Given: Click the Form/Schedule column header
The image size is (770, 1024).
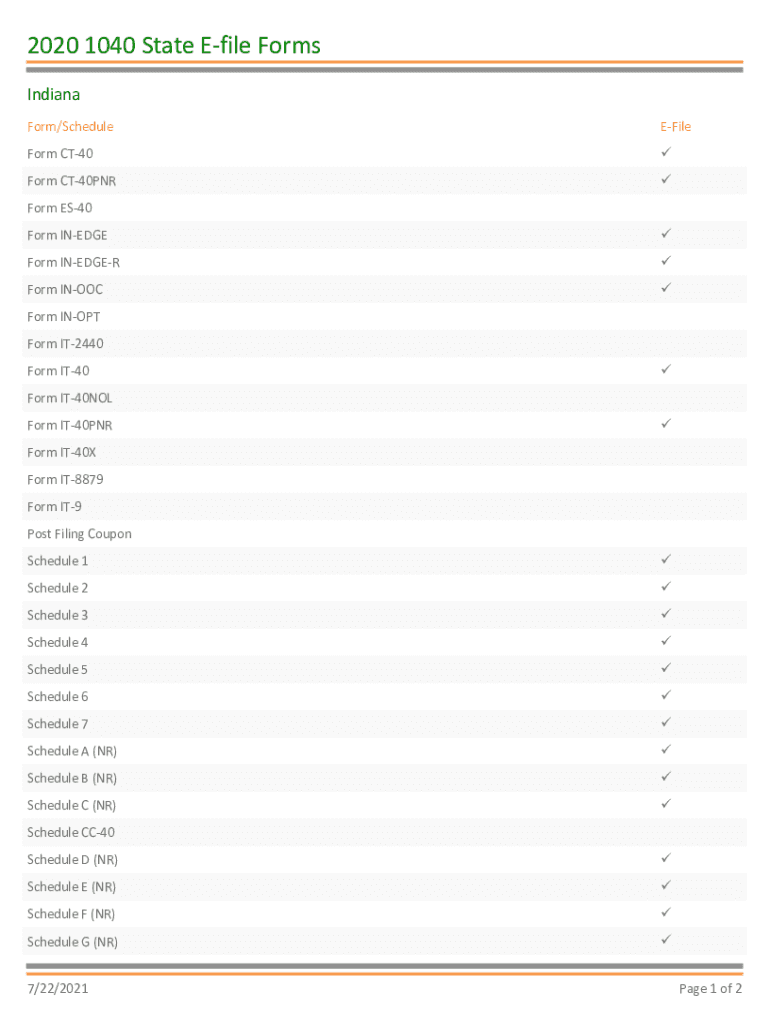Looking at the screenshot, I should pos(70,127).
